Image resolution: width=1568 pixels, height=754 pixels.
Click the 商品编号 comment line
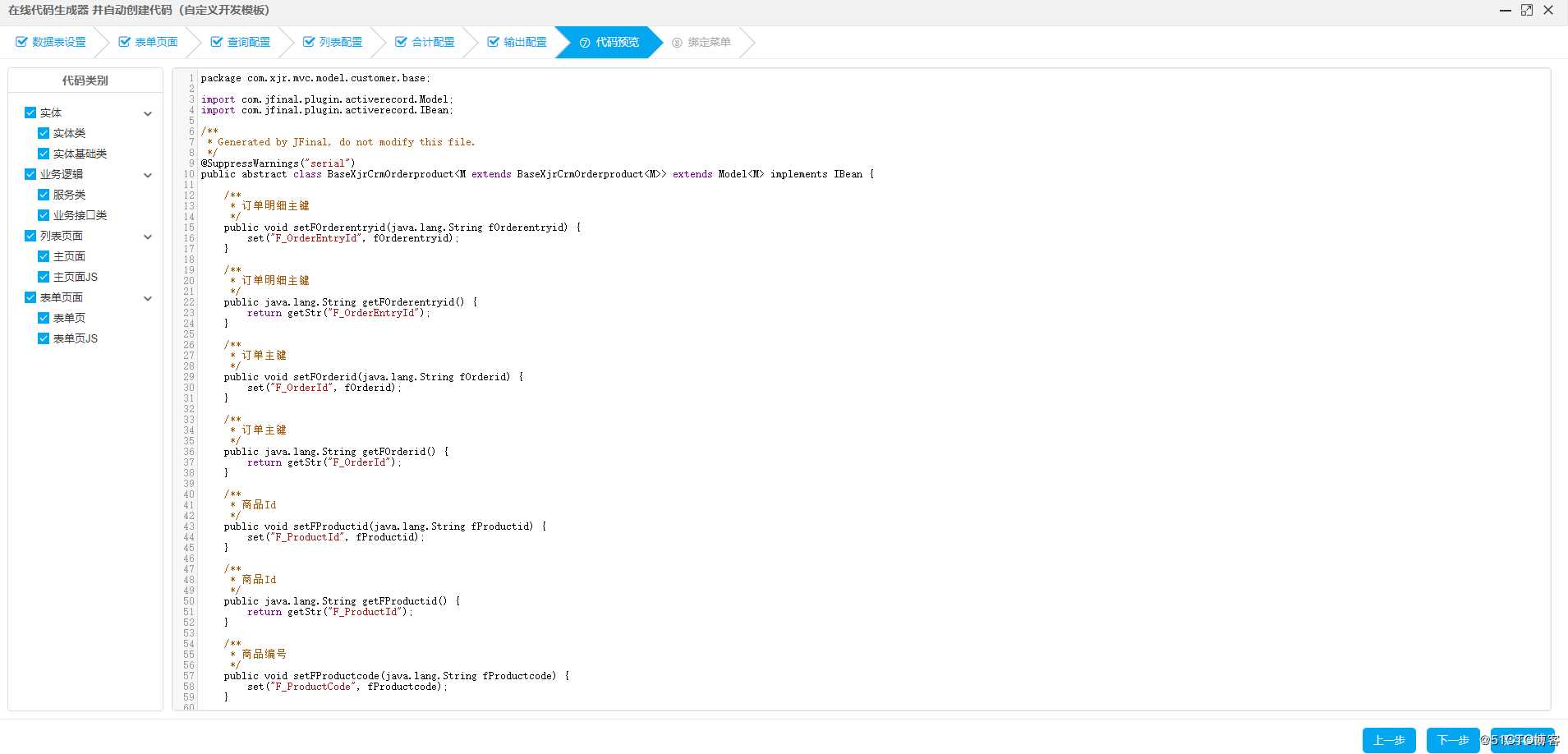[x=259, y=655]
